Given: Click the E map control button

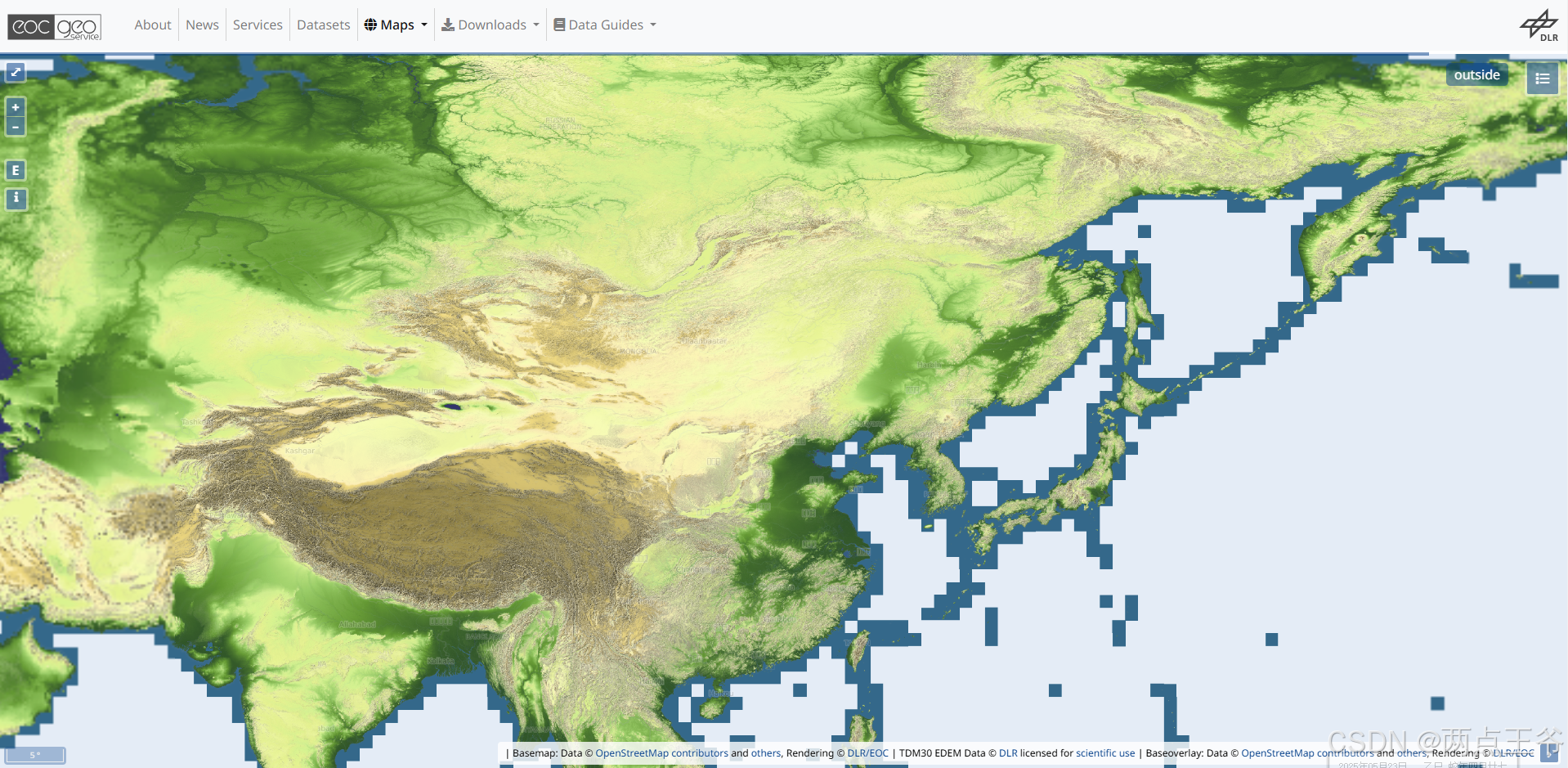Looking at the screenshot, I should [x=16, y=170].
